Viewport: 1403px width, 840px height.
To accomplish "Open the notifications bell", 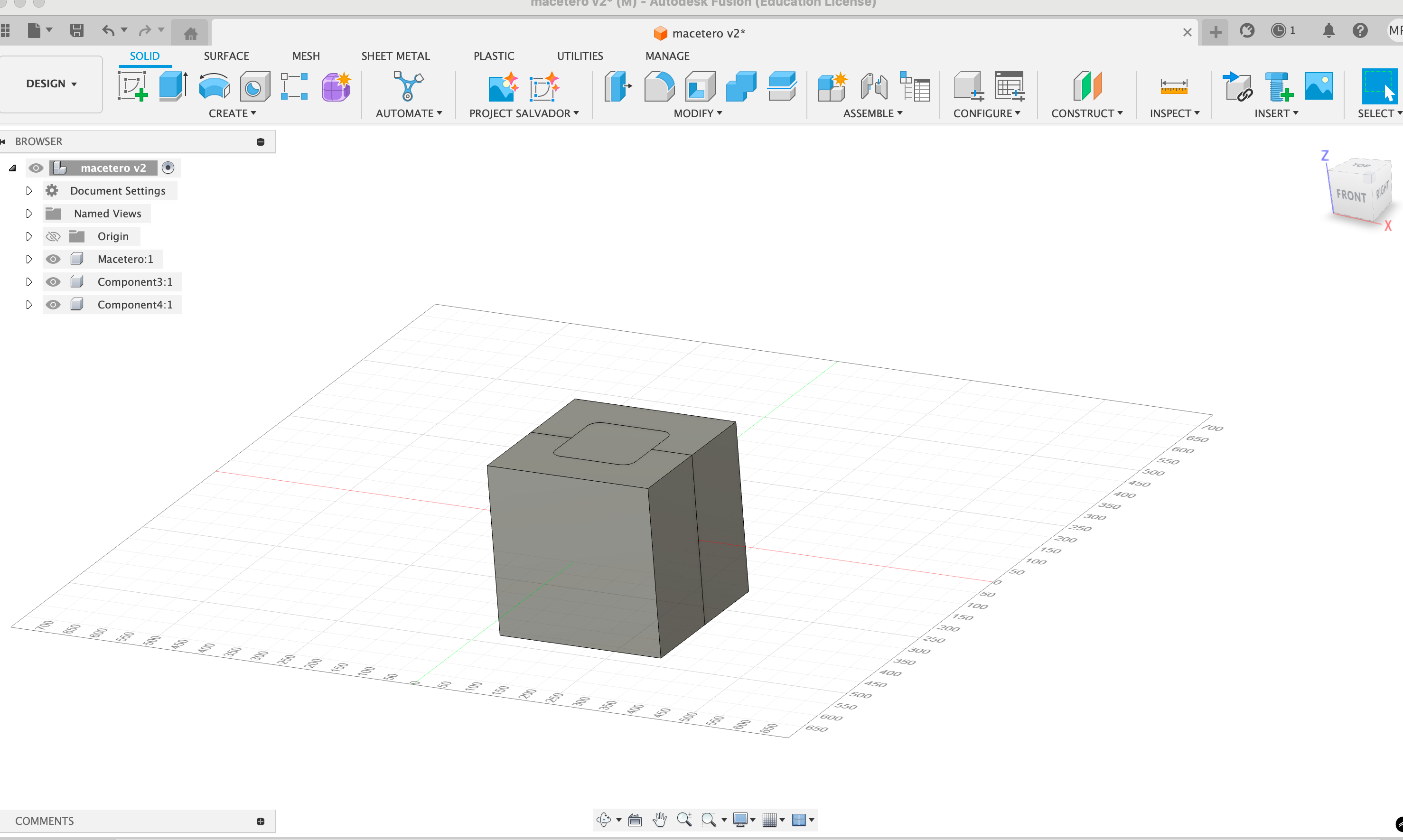I will point(1328,30).
